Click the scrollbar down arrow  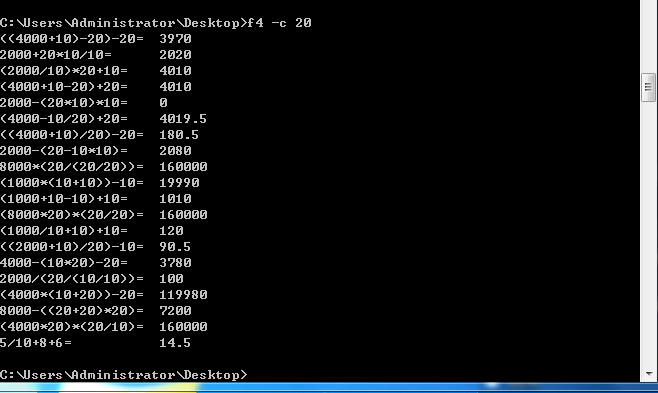tap(649, 374)
